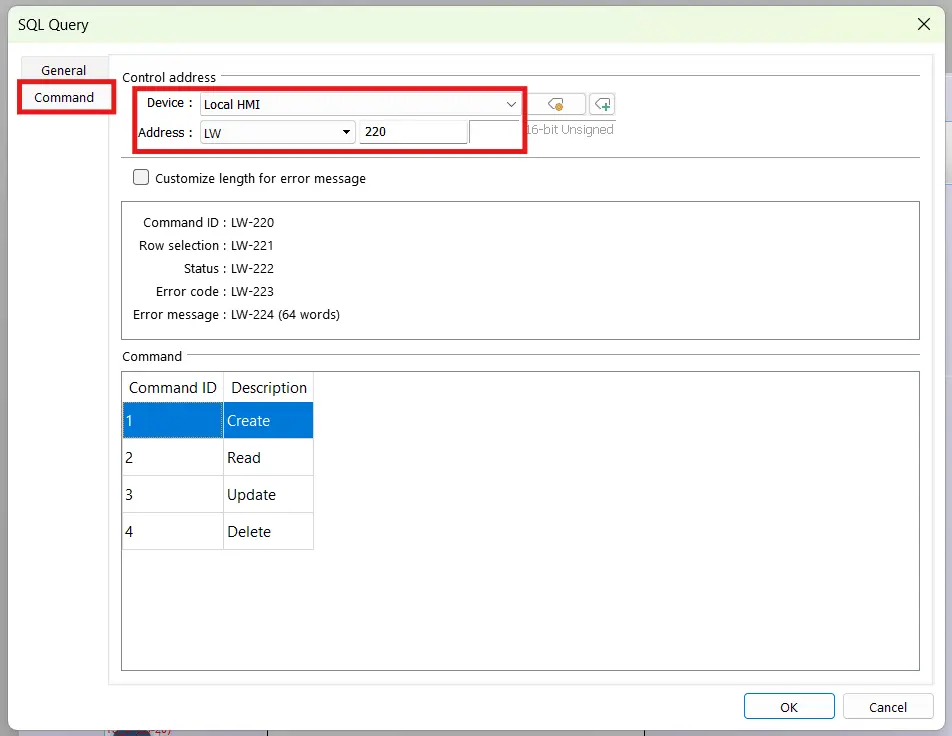Open the address tag library icon
Image resolution: width=952 pixels, height=736 pixels.
click(558, 104)
